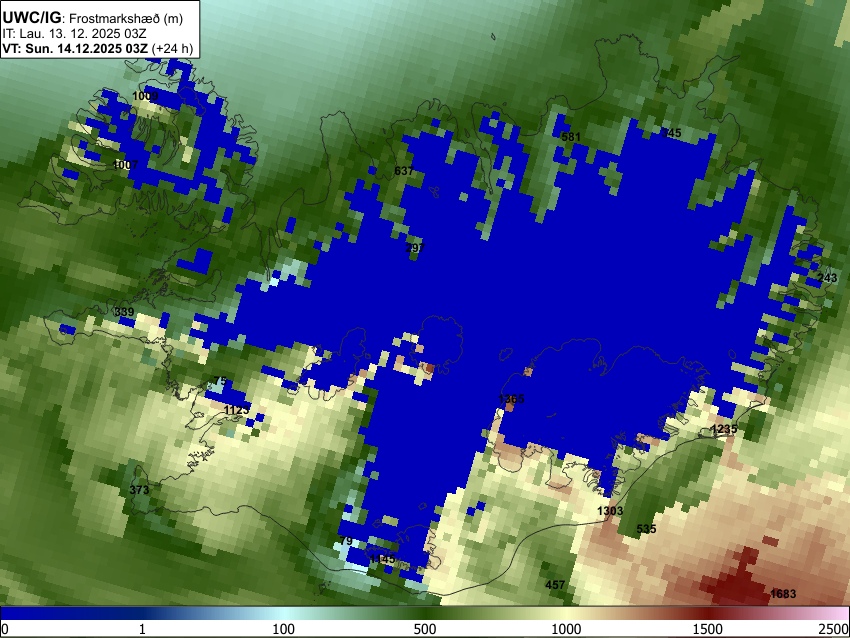Click the map value label "1007"
Screen dimensions: 850x638
point(125,165)
